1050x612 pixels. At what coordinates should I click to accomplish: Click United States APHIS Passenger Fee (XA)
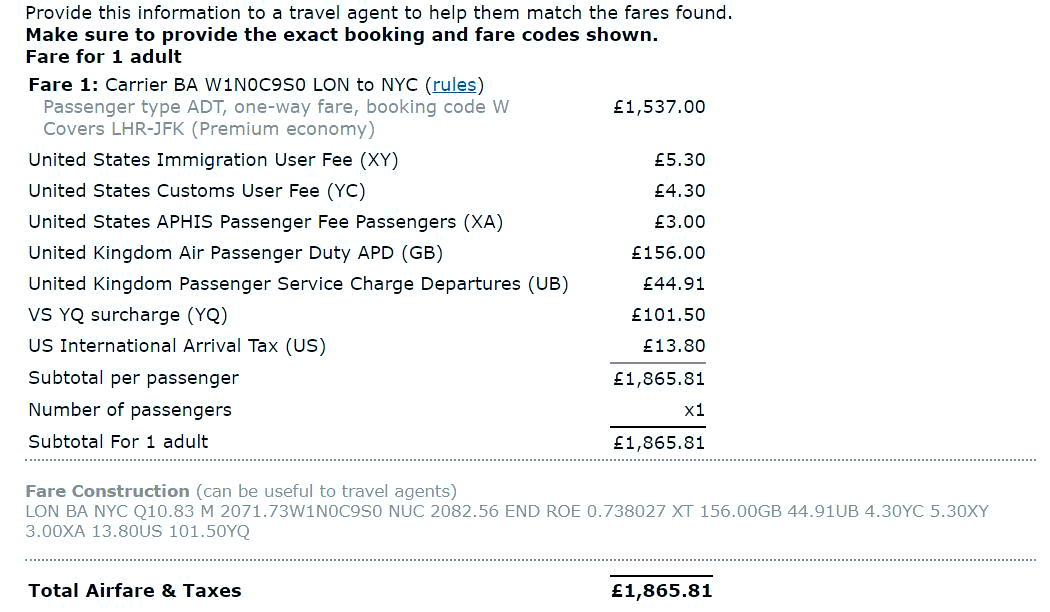(x=265, y=222)
